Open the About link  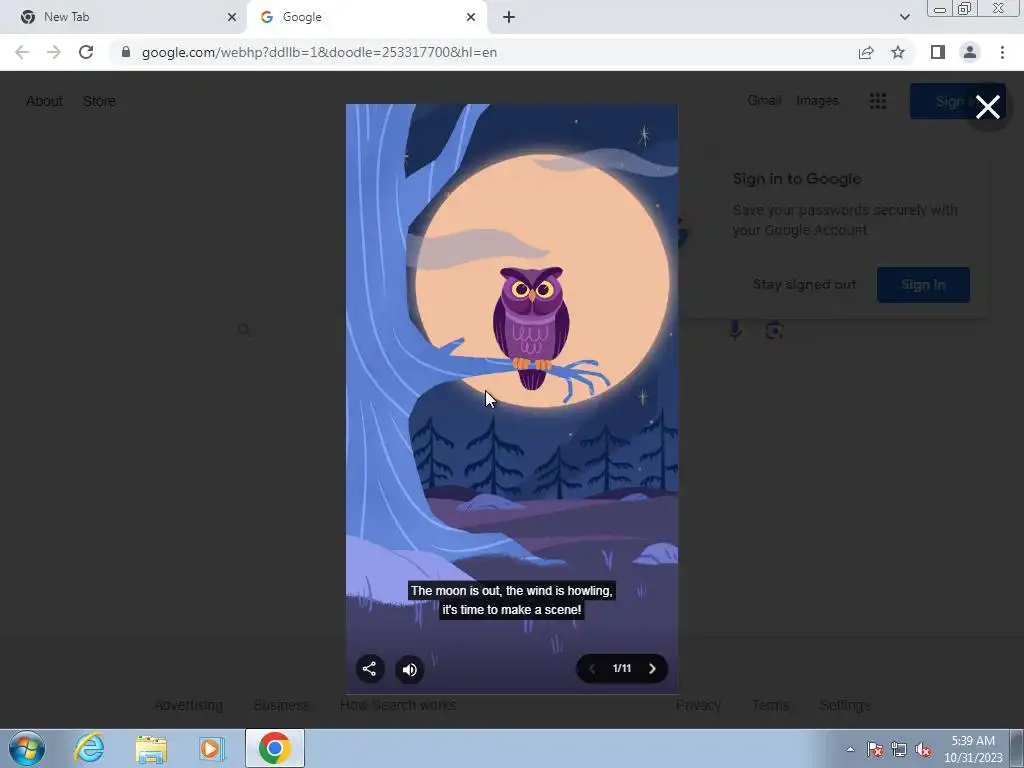(44, 101)
